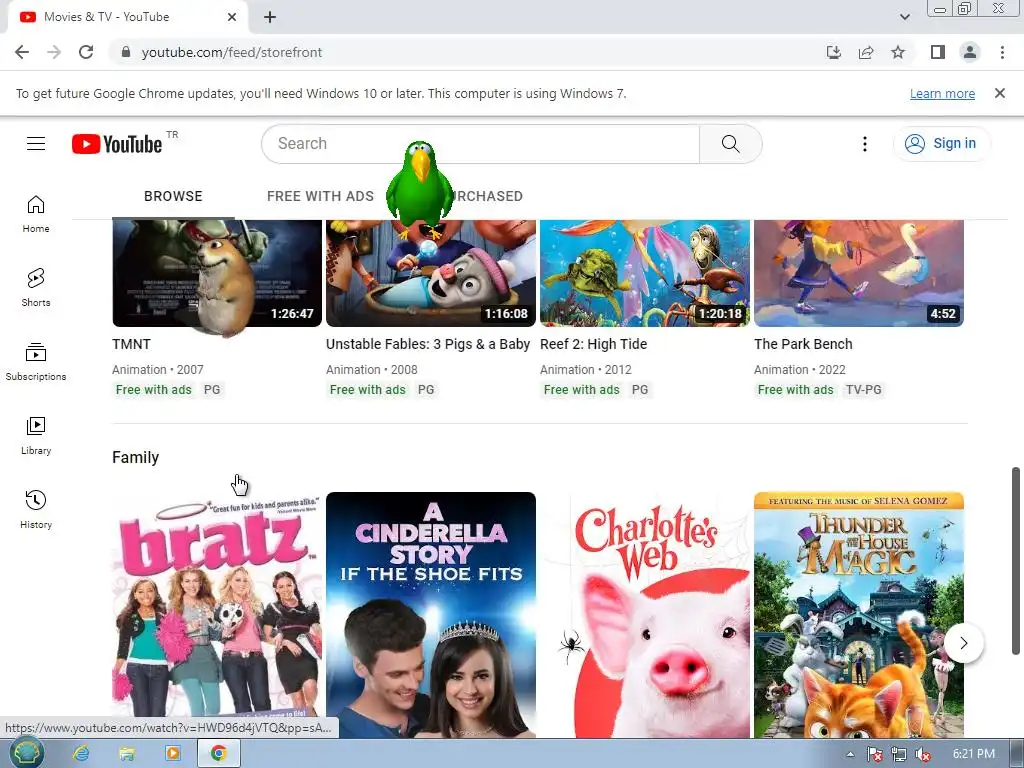The image size is (1024, 768).
Task: Select the FREE WITH ADS tab
Action: point(320,196)
